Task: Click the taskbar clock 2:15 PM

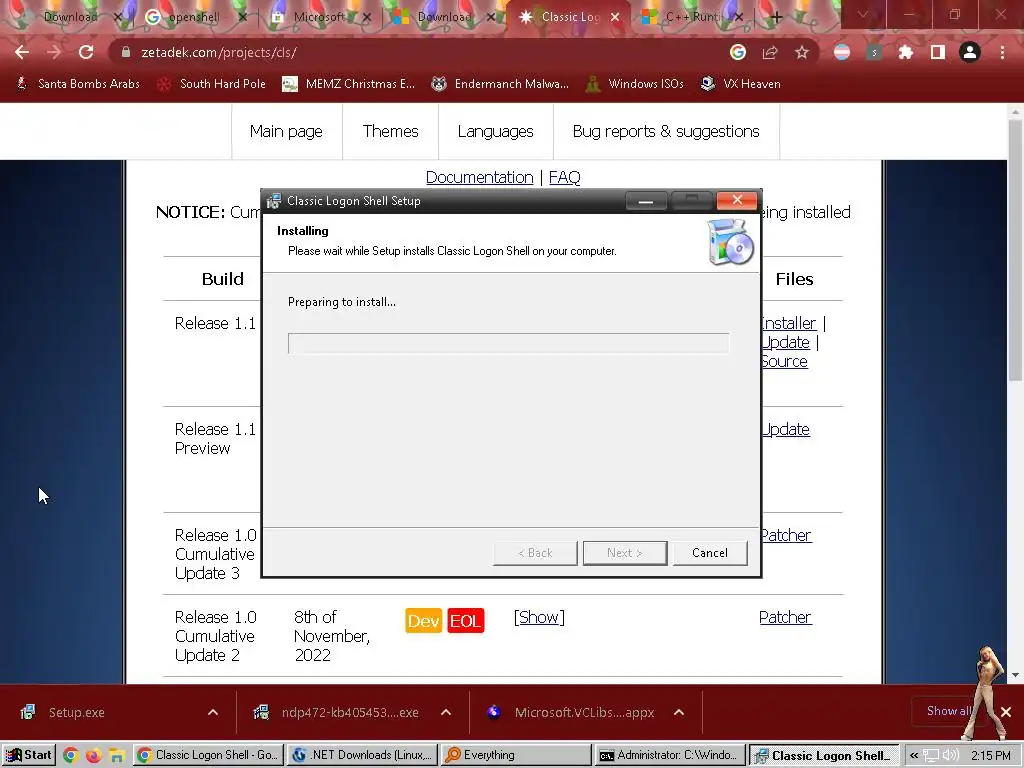Action: 991,756
